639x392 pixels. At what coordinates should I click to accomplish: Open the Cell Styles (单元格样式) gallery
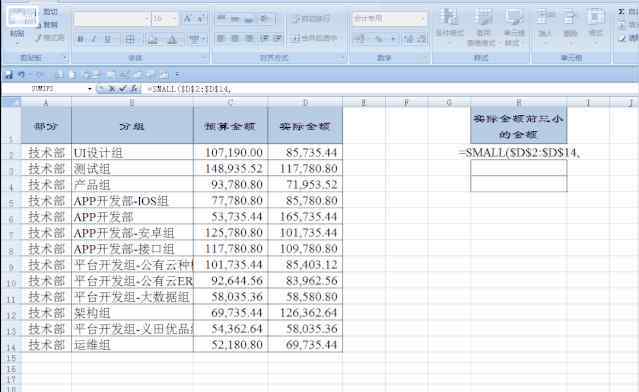[513, 27]
